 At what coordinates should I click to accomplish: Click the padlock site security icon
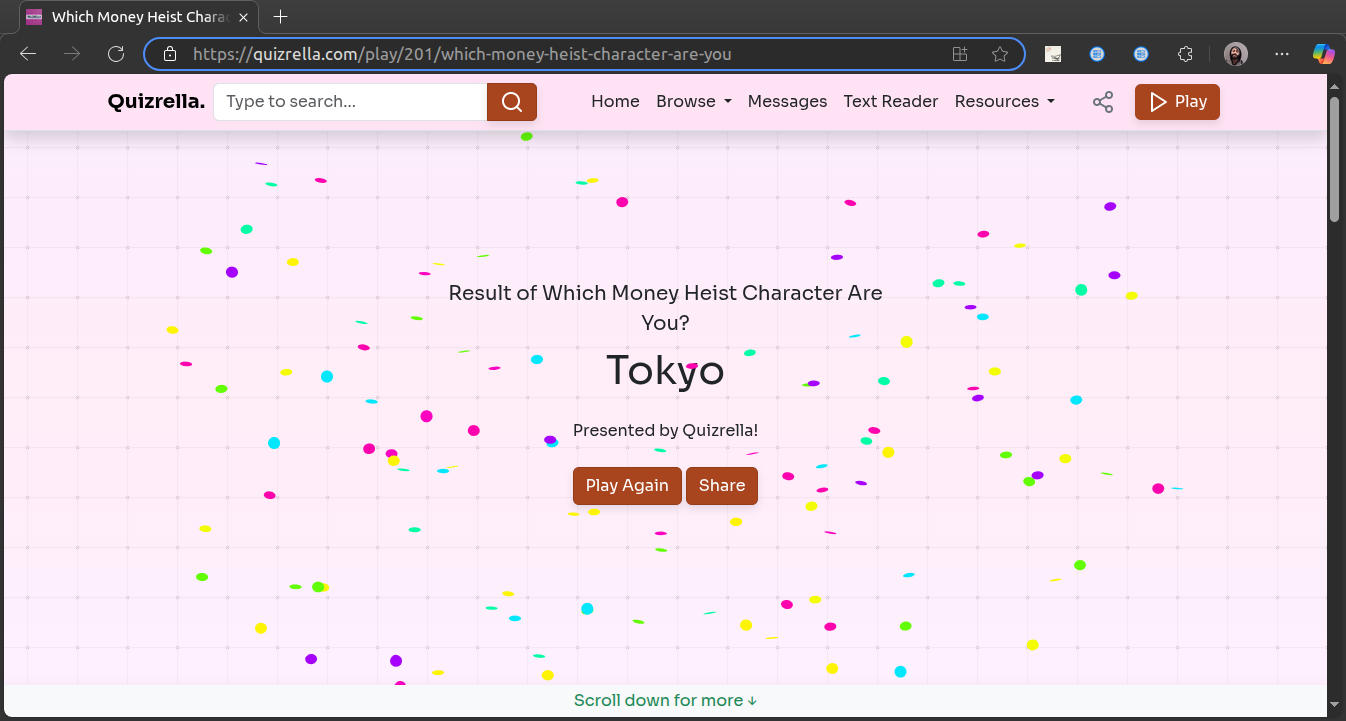tap(169, 54)
